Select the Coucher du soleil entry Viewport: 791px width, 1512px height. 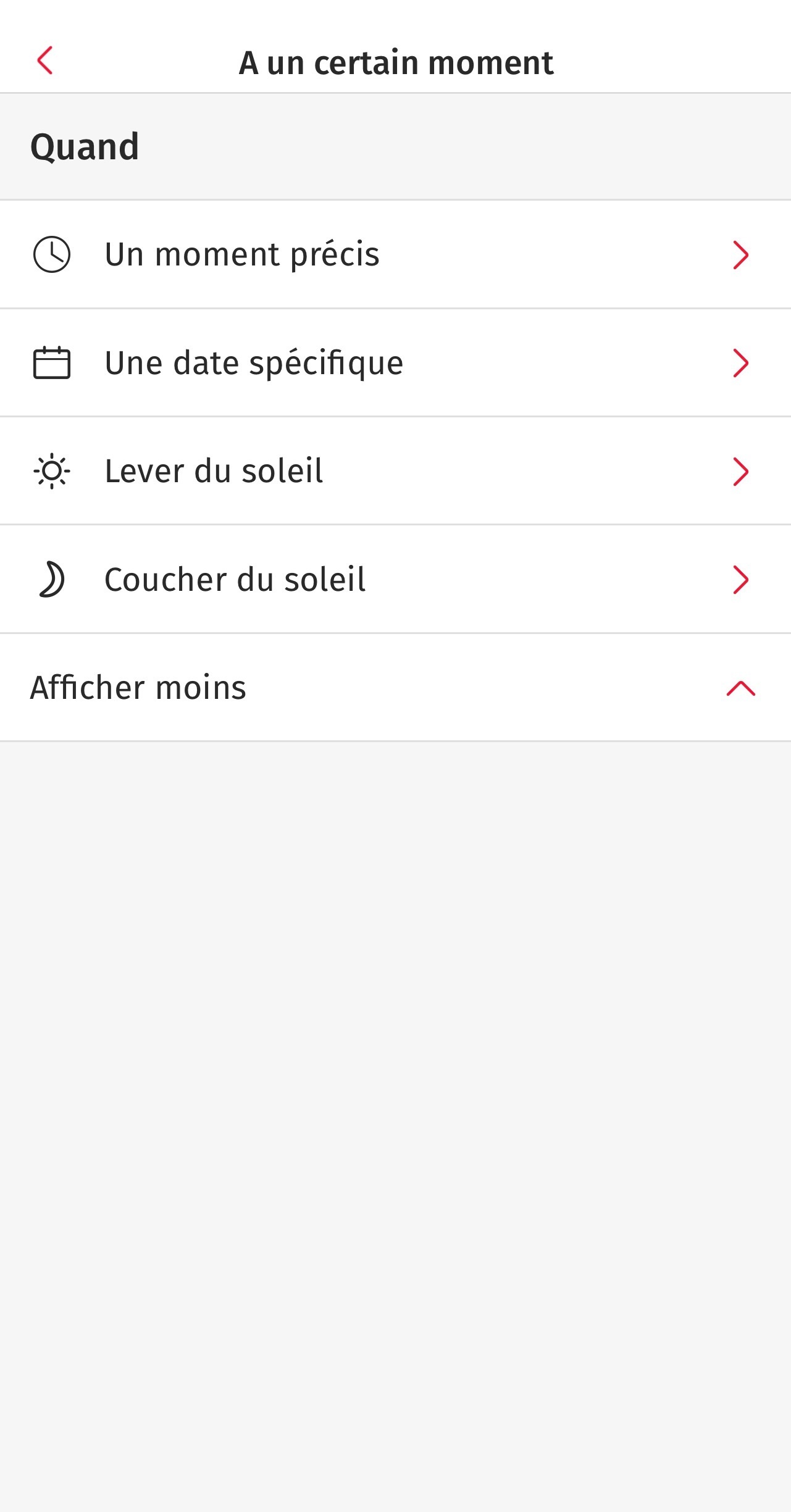pyautogui.click(x=235, y=580)
